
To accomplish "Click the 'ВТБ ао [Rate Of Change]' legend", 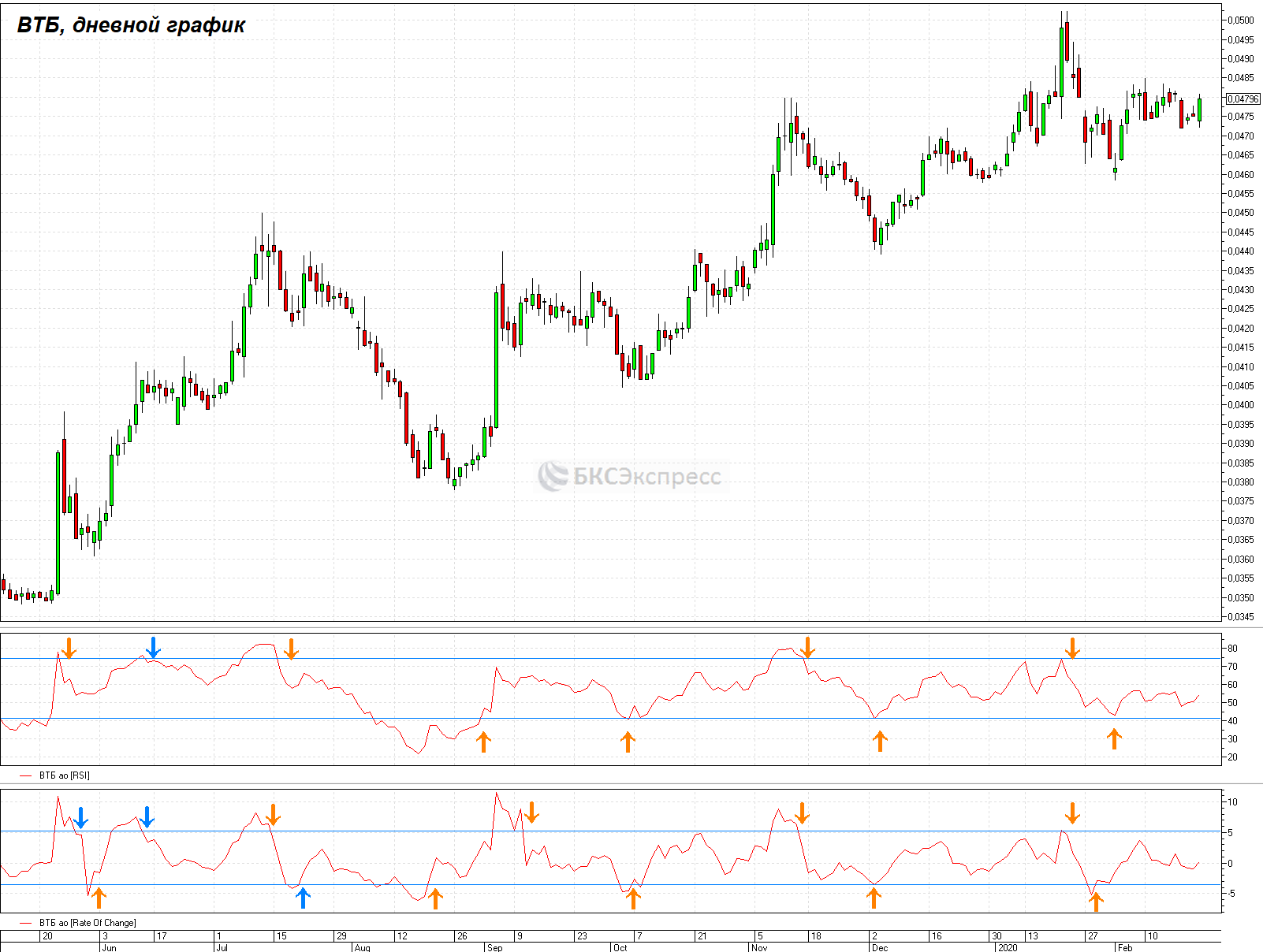I will point(88,923).
